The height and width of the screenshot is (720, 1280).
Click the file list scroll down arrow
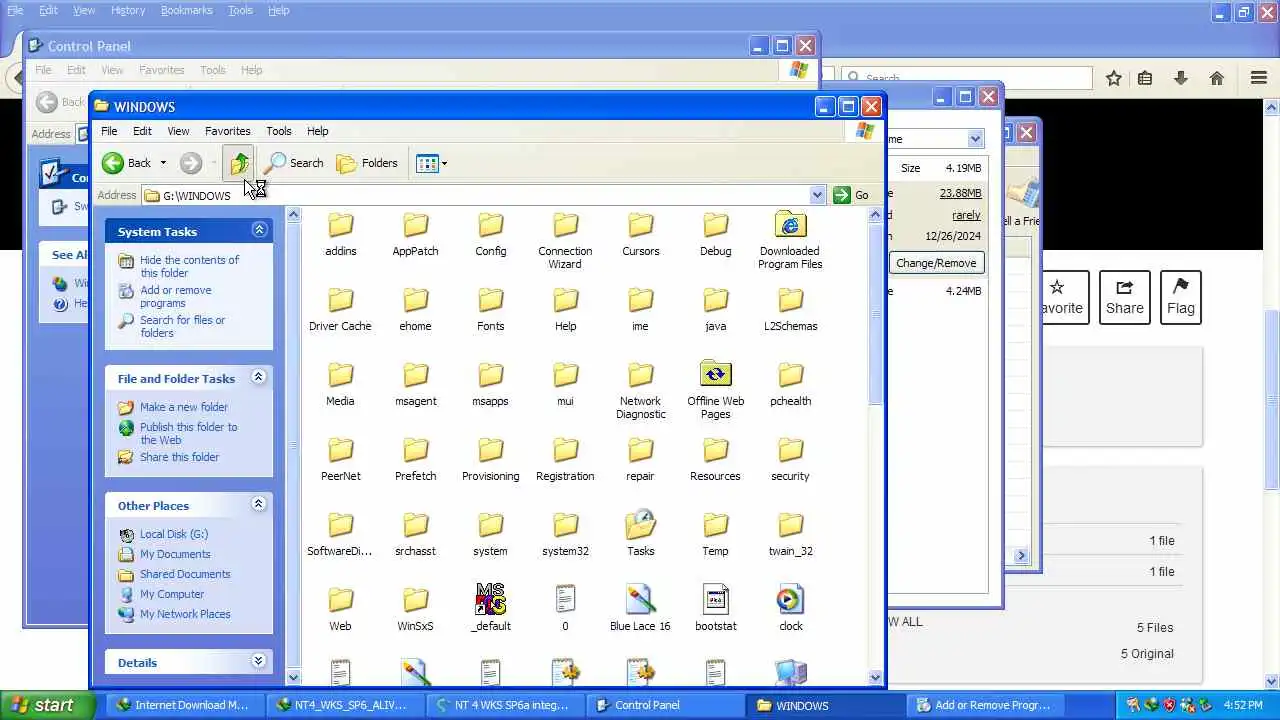click(x=876, y=677)
